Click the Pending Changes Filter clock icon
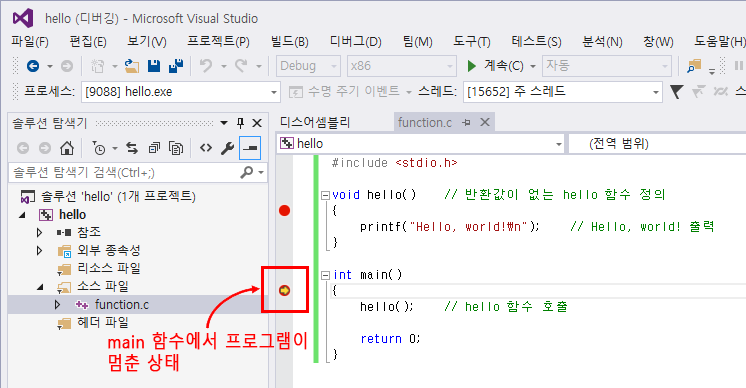Viewport: 746px width, 388px height. (98, 148)
